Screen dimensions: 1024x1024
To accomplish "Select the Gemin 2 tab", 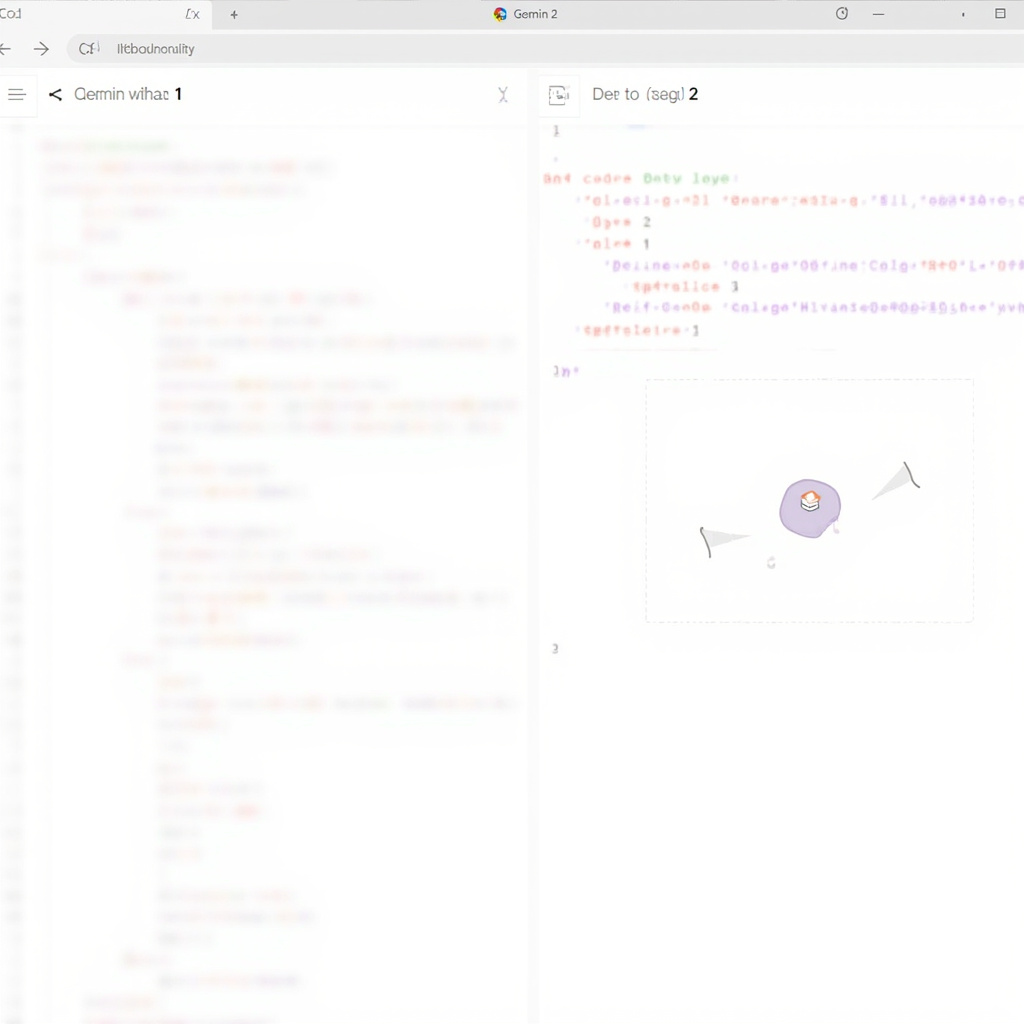I will tap(526, 14).
